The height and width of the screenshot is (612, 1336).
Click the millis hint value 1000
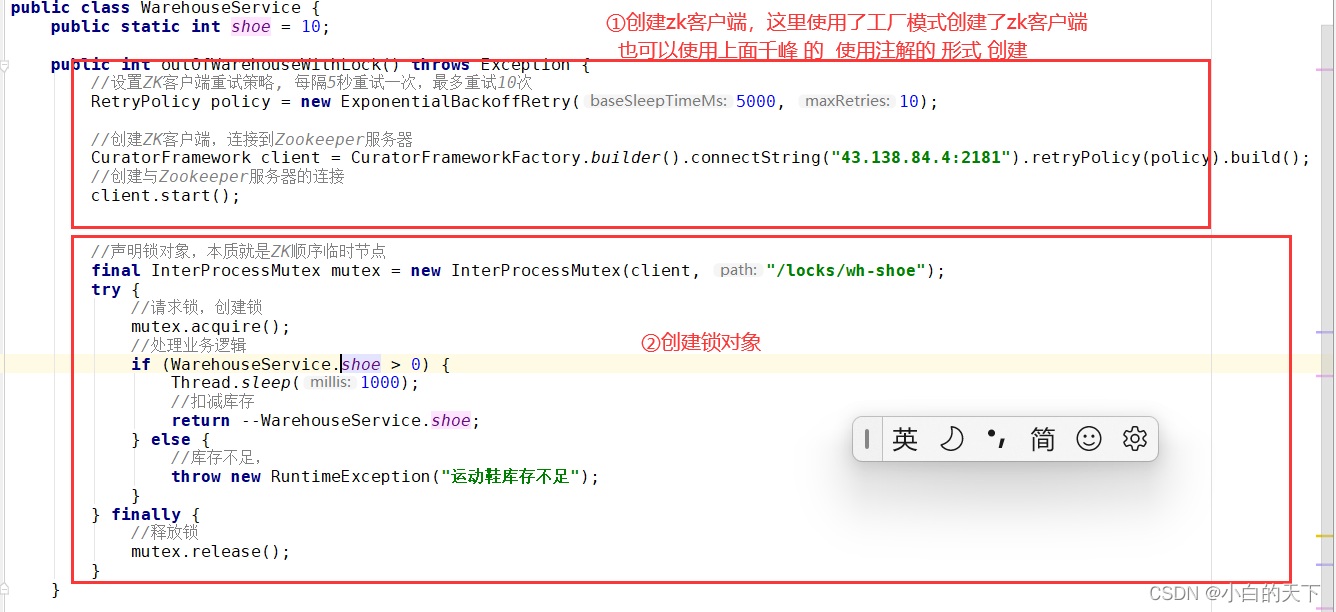click(380, 382)
